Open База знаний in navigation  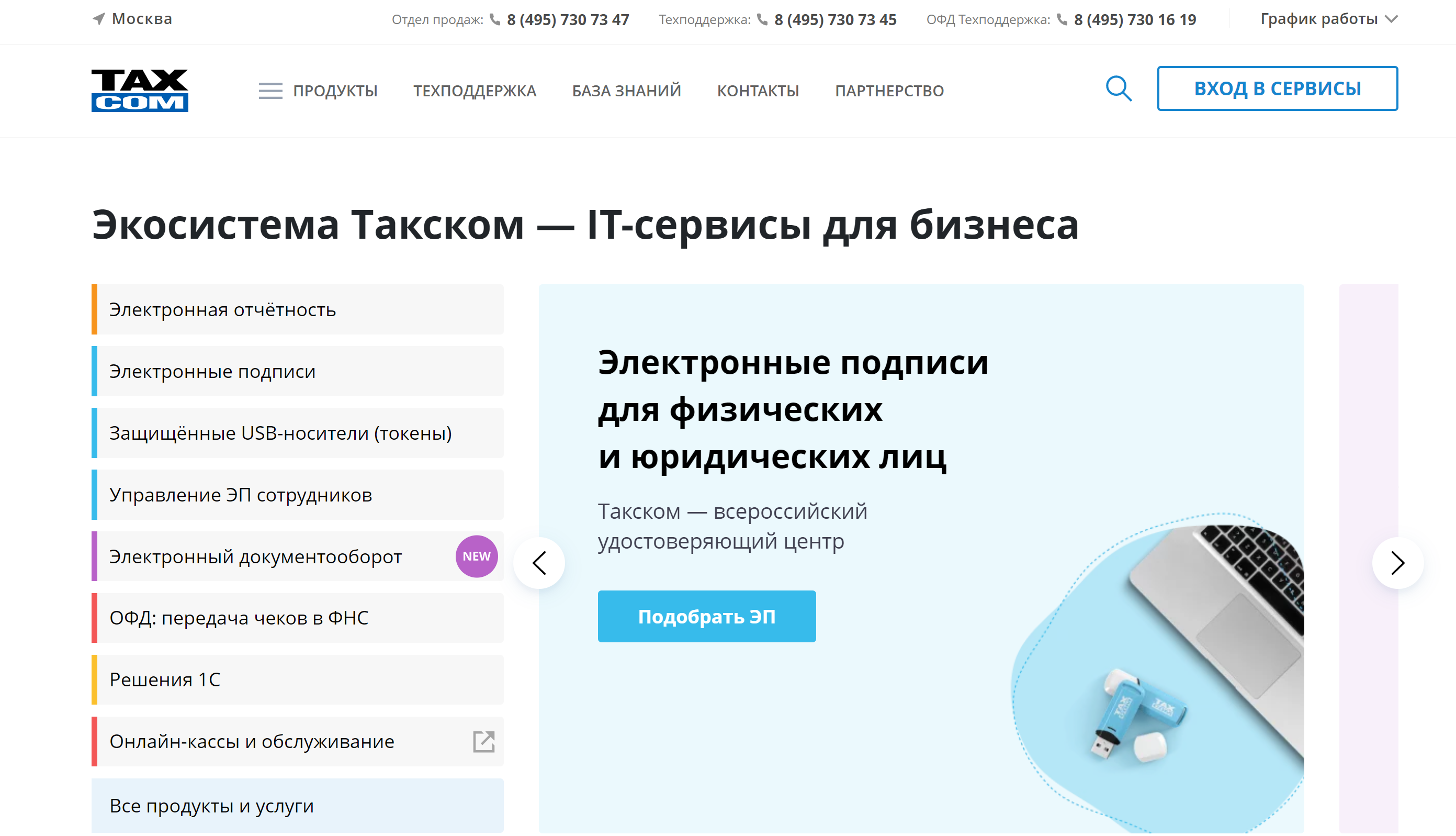pos(626,91)
